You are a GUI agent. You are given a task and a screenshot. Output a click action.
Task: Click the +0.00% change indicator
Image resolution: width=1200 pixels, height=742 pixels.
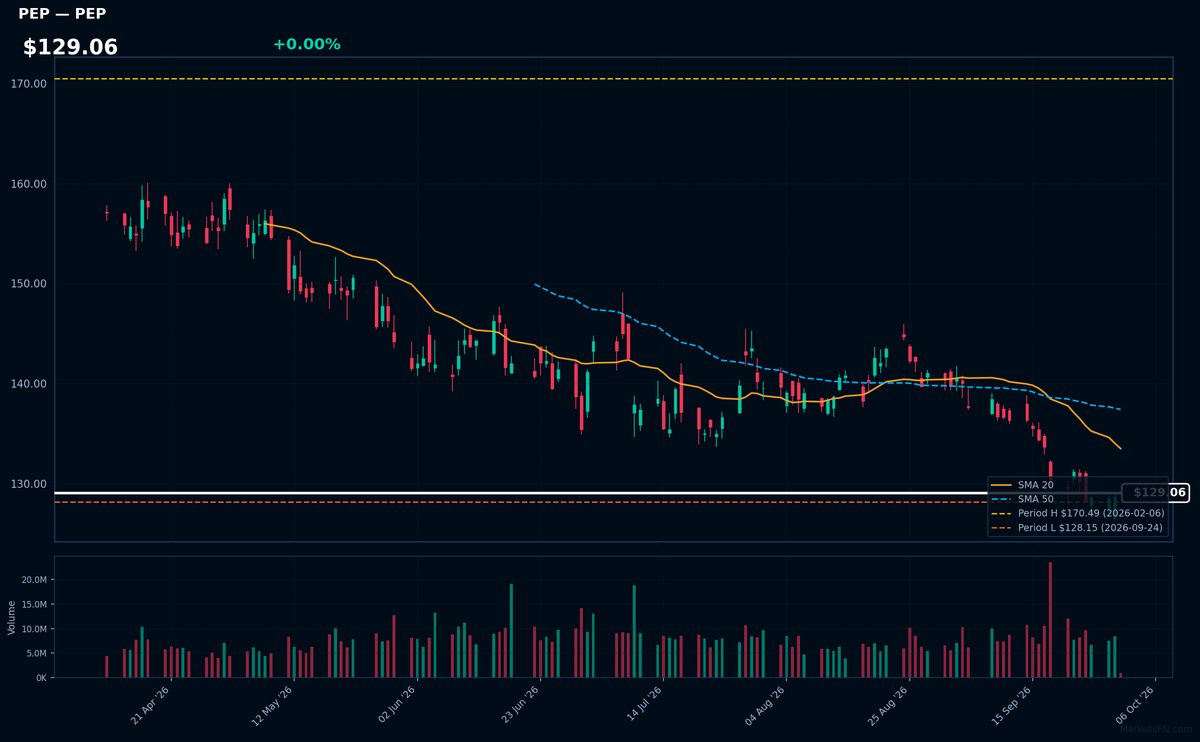[306, 44]
